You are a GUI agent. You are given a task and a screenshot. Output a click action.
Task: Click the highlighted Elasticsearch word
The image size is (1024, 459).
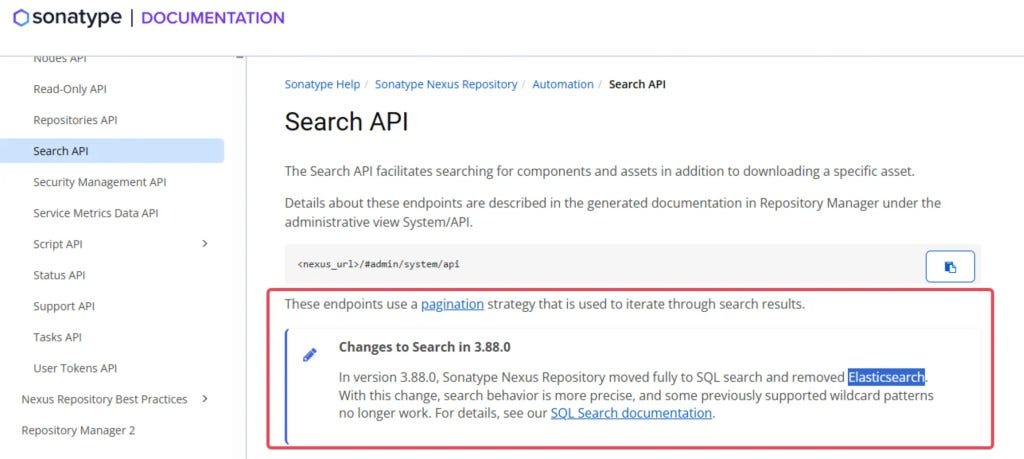(x=886, y=377)
